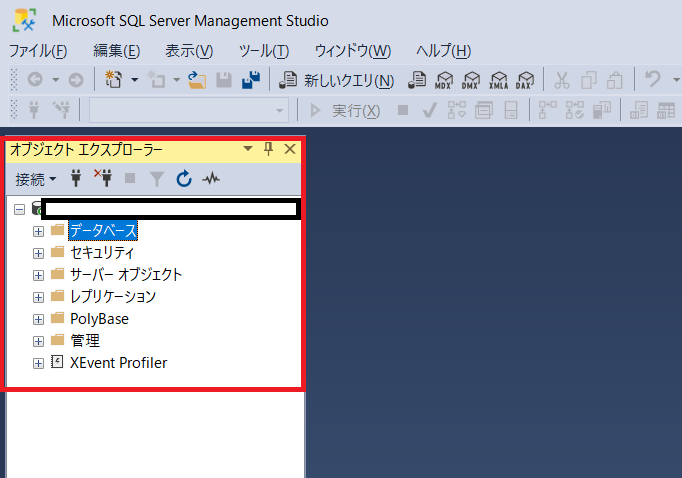Open the New Project dropdown arrow
The image size is (682, 478).
134,80
